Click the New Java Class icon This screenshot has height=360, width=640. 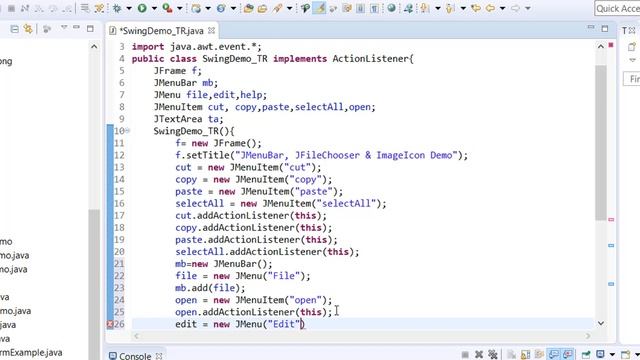[x=221, y=8]
